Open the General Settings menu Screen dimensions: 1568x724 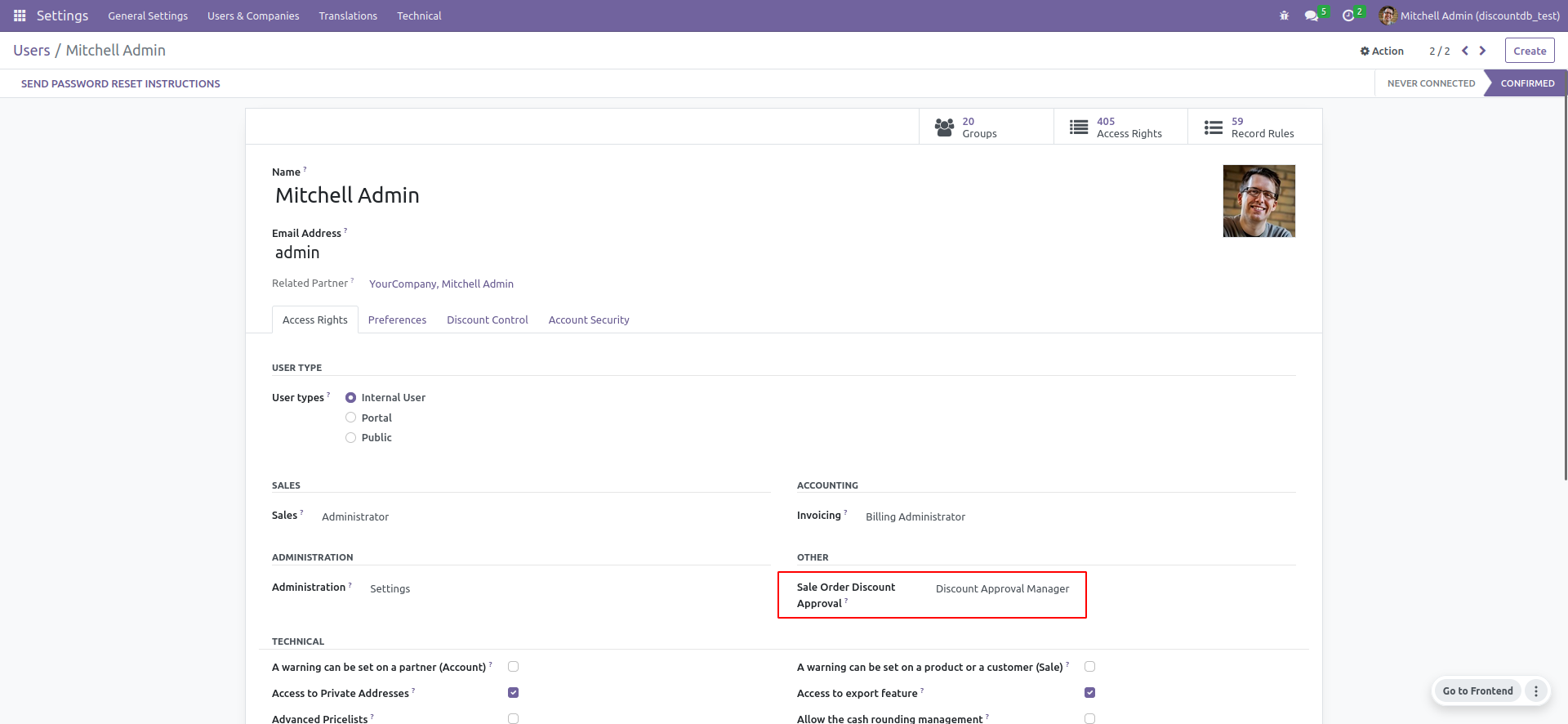click(x=148, y=16)
